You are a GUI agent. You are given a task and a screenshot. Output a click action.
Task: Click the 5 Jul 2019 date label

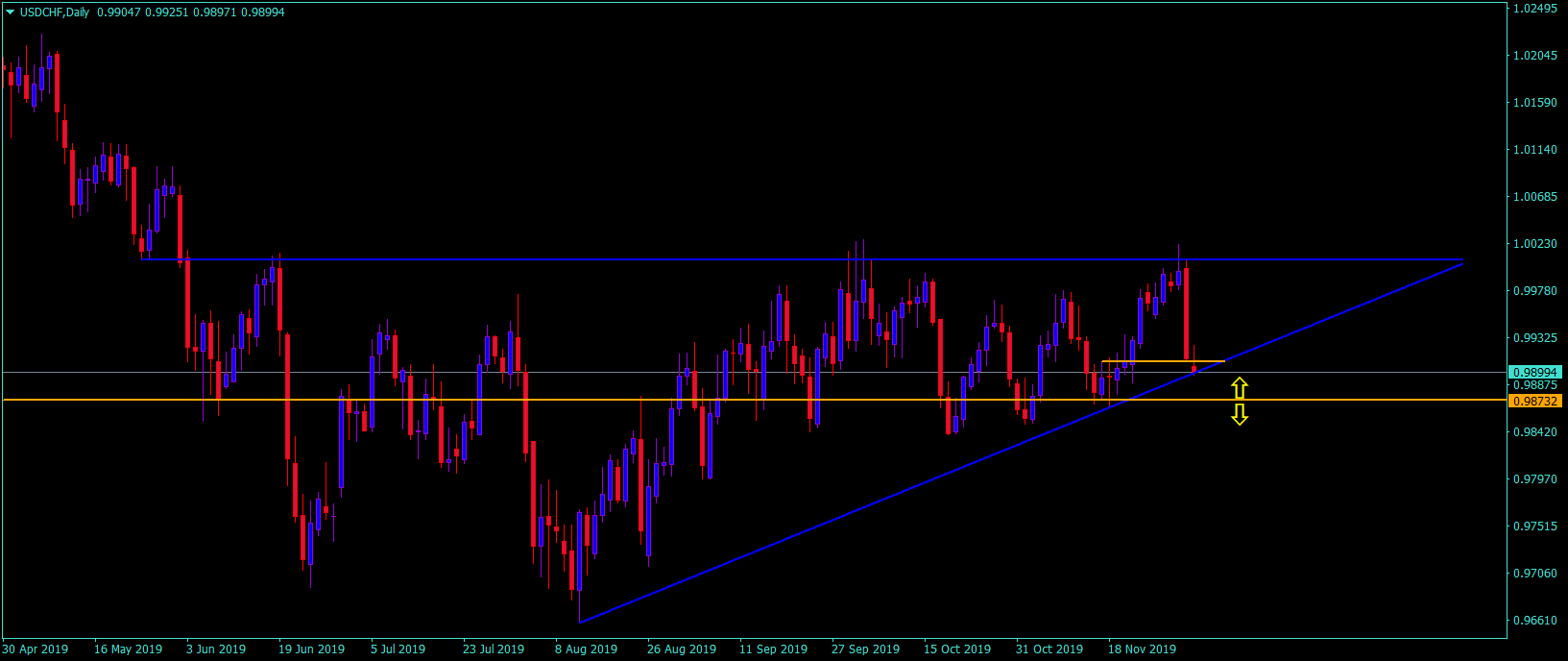click(398, 649)
